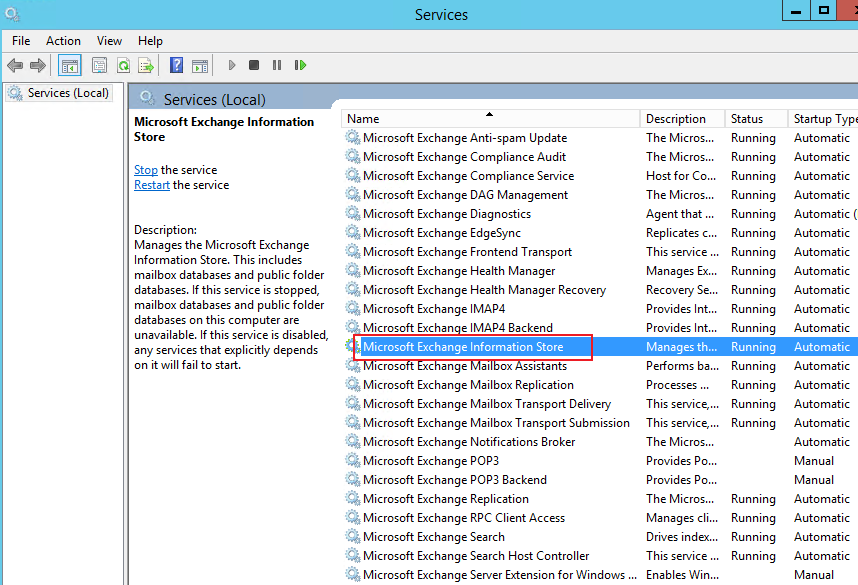Toggle the Show/Hide Console Tree button
858x585 pixels.
[x=70, y=66]
